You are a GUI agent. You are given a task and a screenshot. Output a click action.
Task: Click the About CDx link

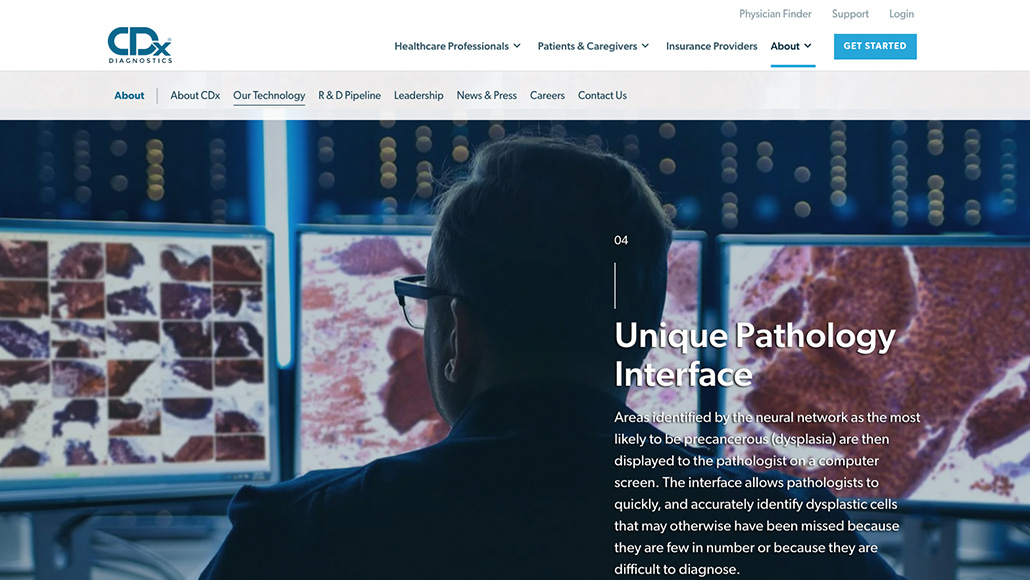(195, 95)
